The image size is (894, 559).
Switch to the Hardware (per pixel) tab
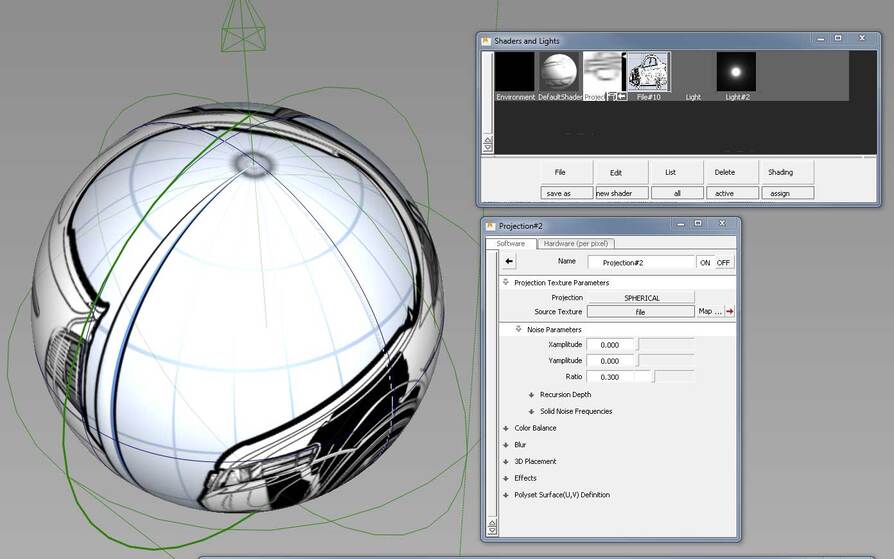tap(578, 244)
